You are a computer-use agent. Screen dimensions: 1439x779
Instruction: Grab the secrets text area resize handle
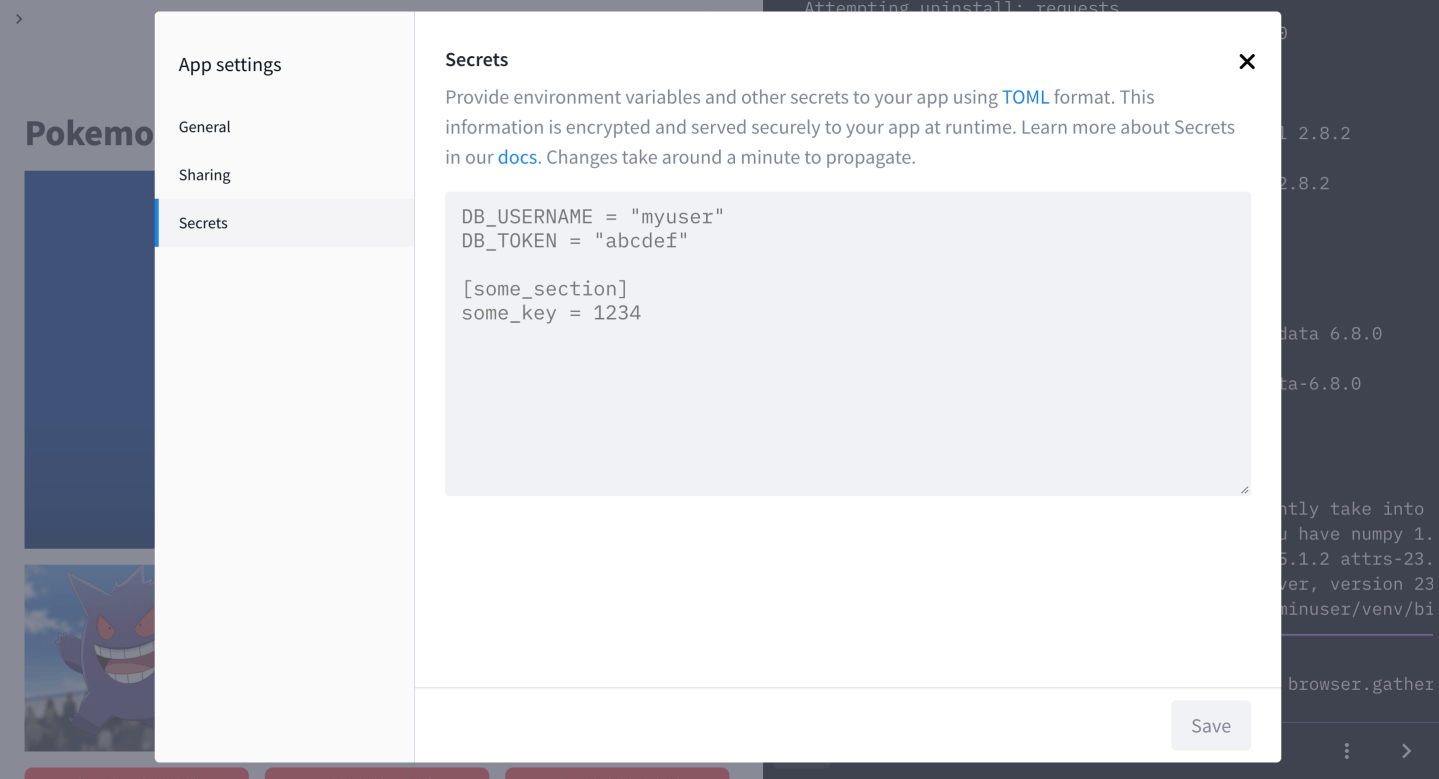pos(1244,489)
